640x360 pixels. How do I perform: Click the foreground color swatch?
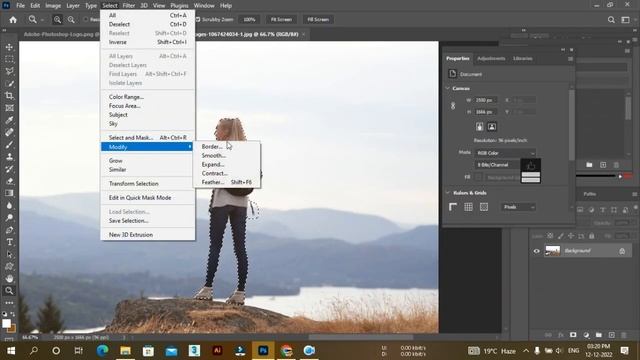6,323
